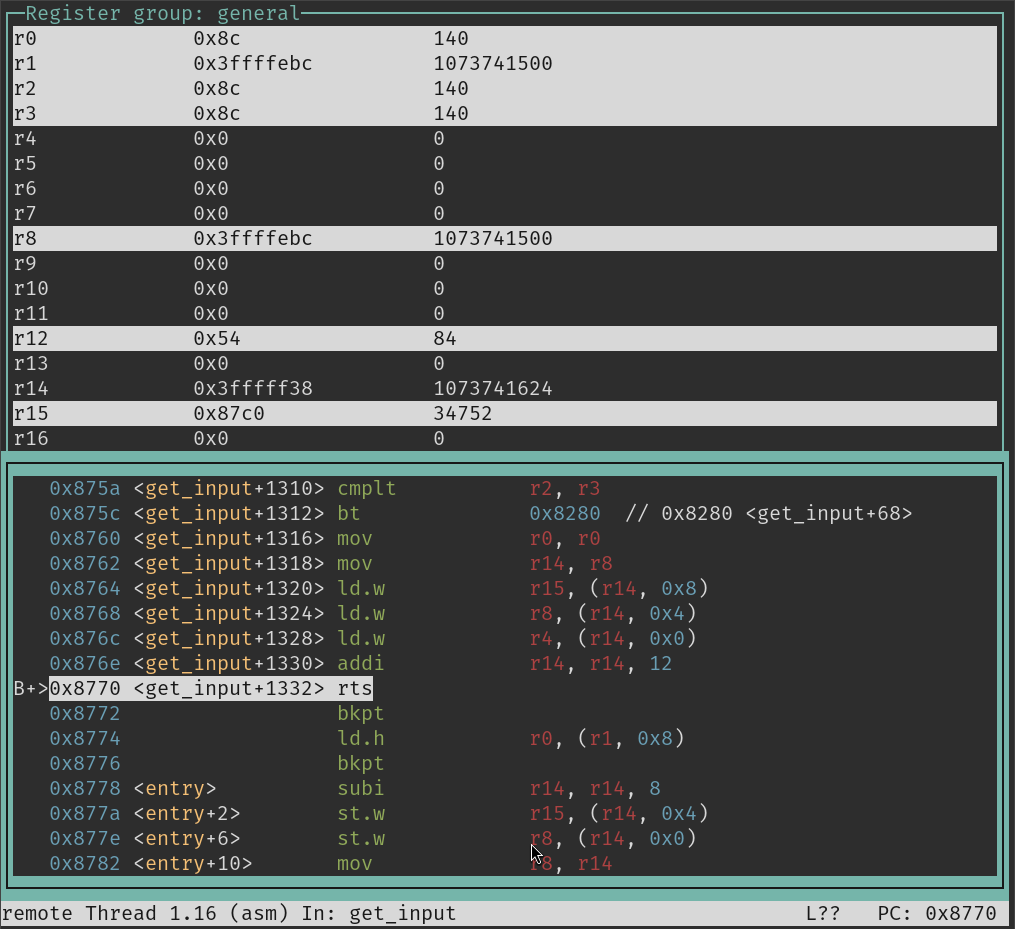This screenshot has height=929, width=1015.
Task: Click the cmplt instruction mnemonic
Action: coord(366,488)
